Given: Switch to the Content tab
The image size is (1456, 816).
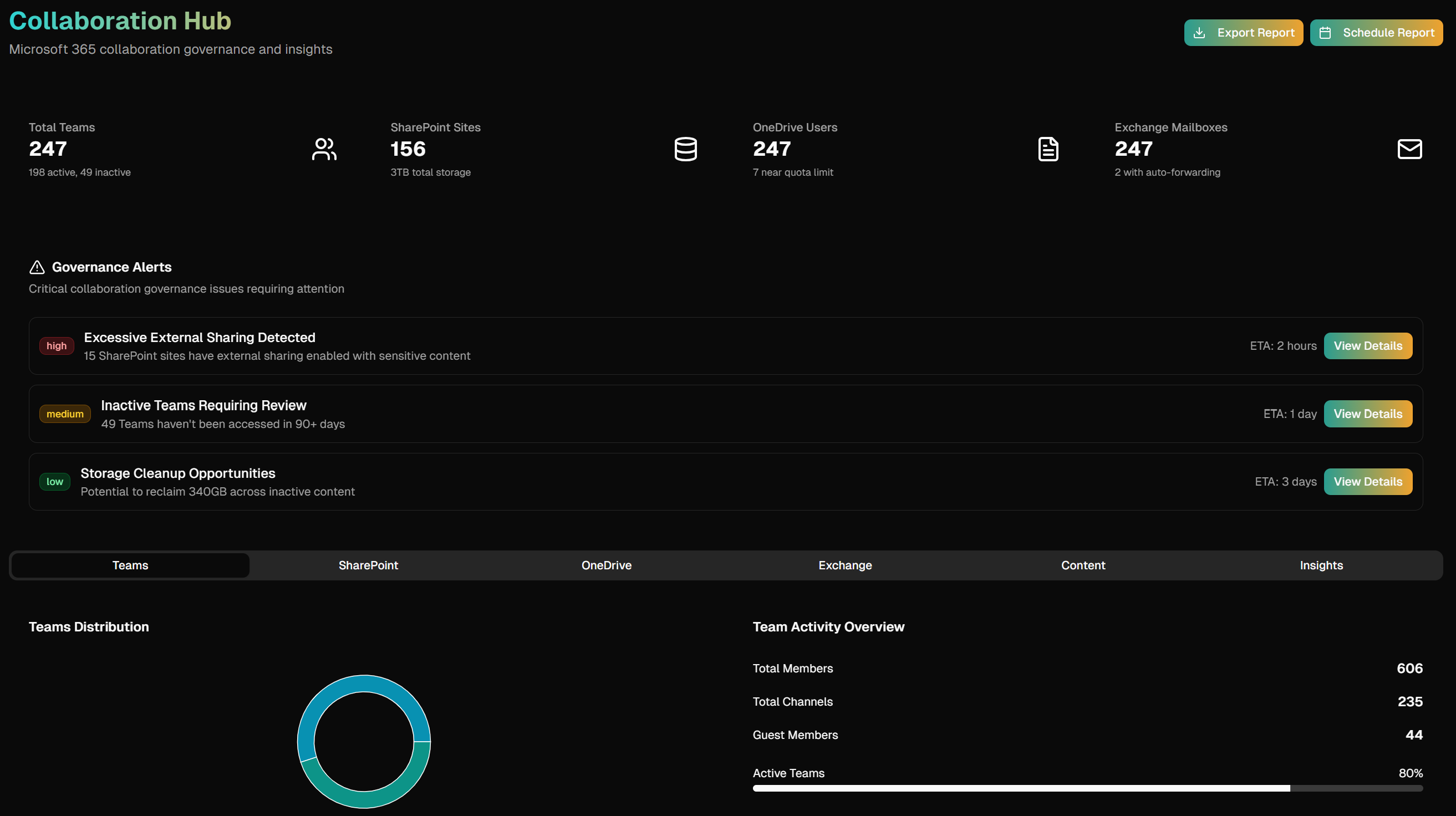Looking at the screenshot, I should [1082, 565].
